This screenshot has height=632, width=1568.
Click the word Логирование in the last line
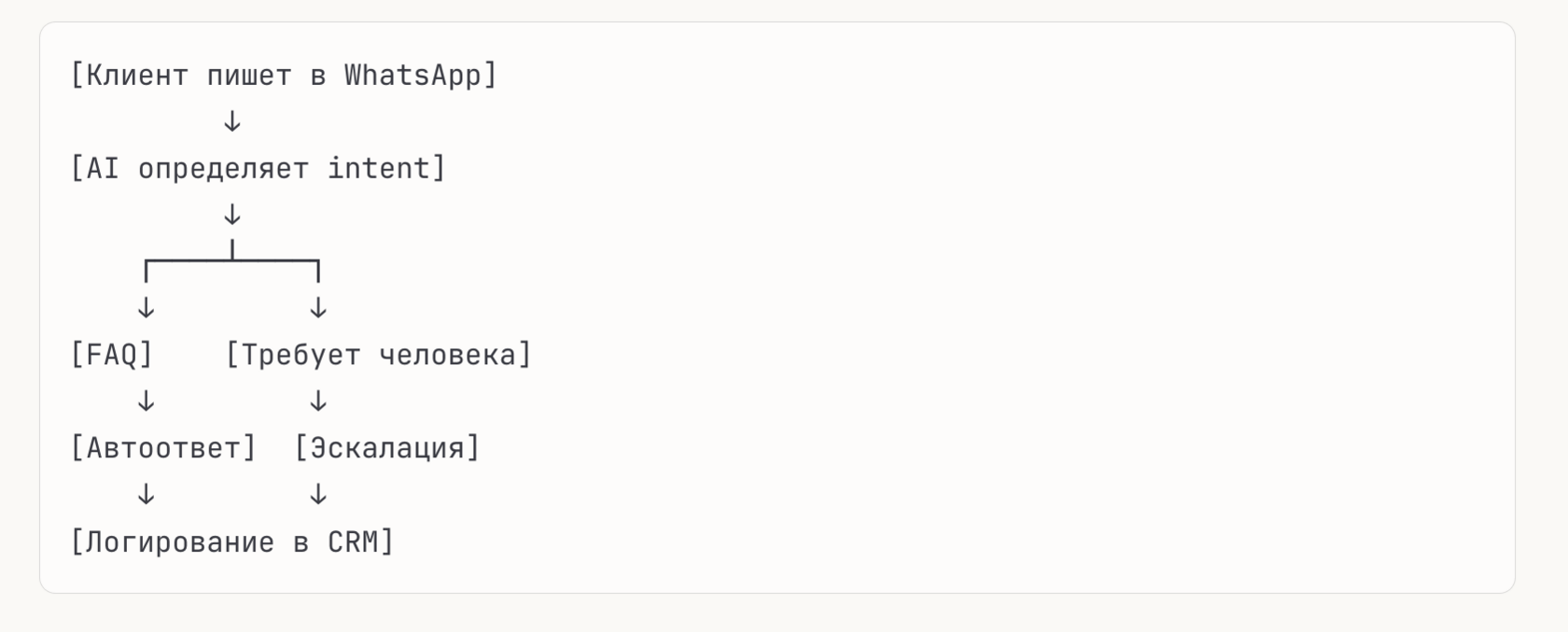coord(180,541)
